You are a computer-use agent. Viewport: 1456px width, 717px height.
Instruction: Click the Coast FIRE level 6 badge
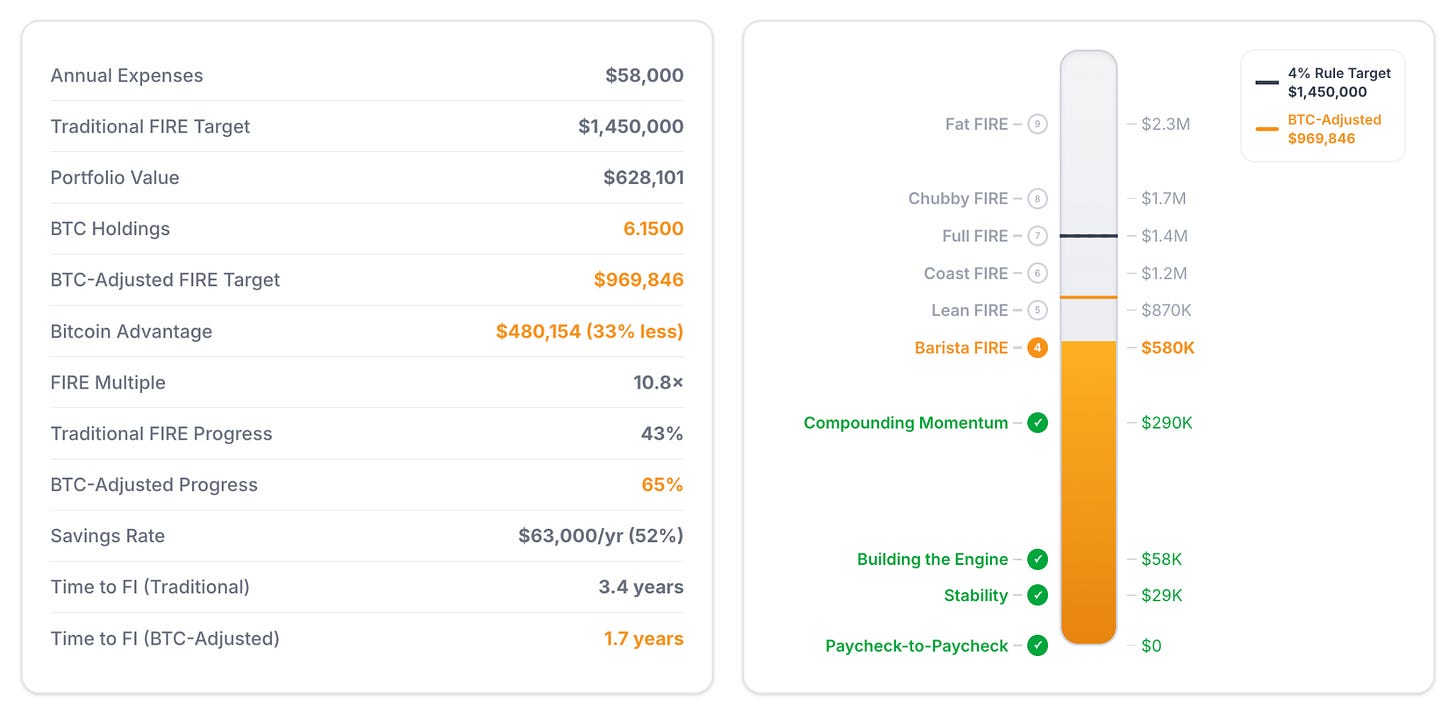coord(1038,274)
